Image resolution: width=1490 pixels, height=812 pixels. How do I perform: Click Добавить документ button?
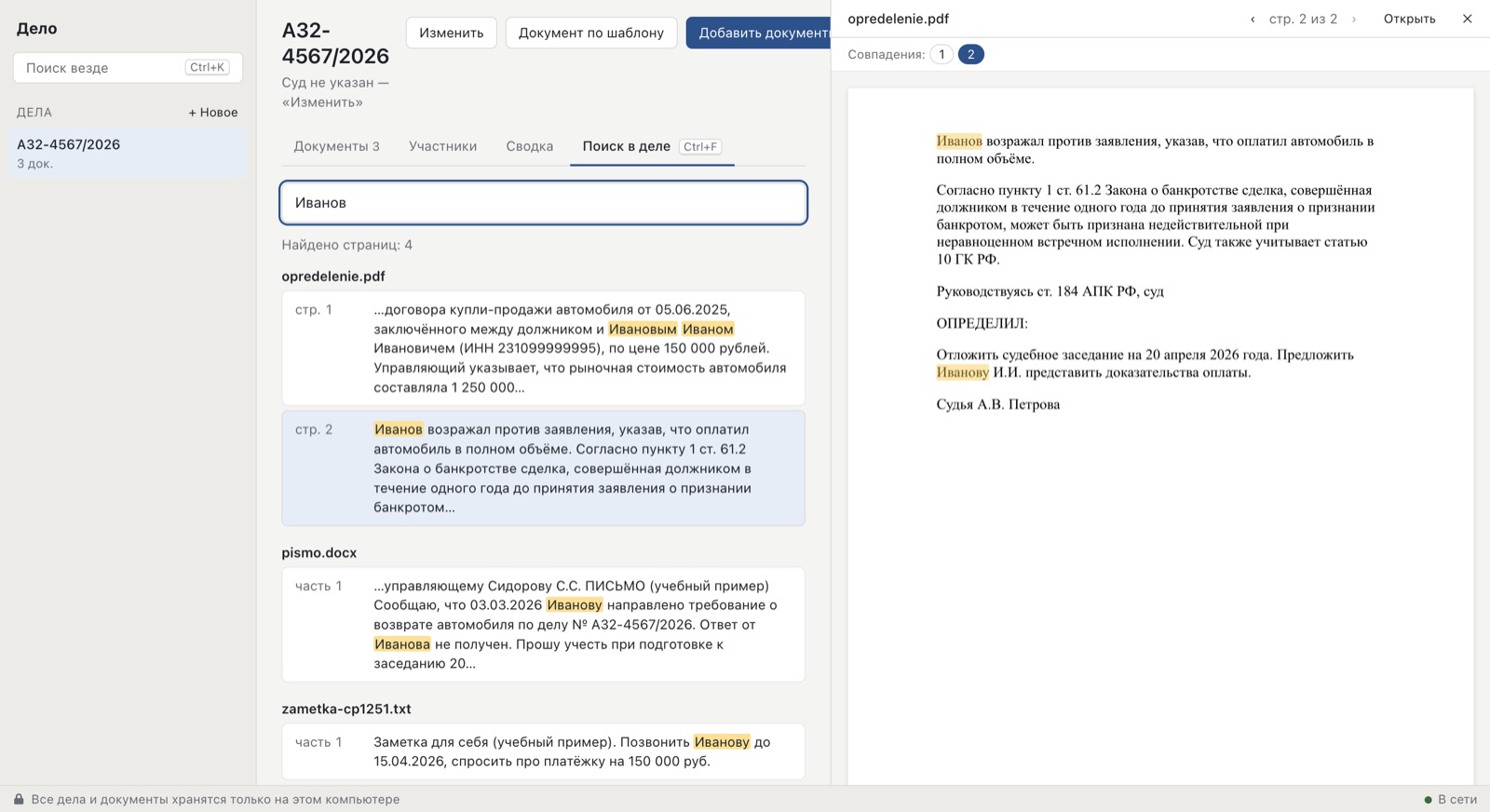point(759,33)
